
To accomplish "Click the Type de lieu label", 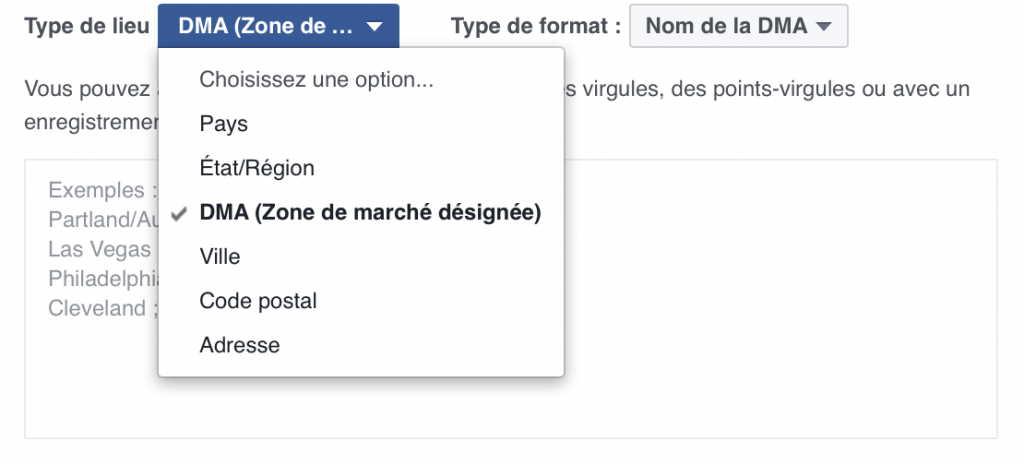I will [86, 27].
